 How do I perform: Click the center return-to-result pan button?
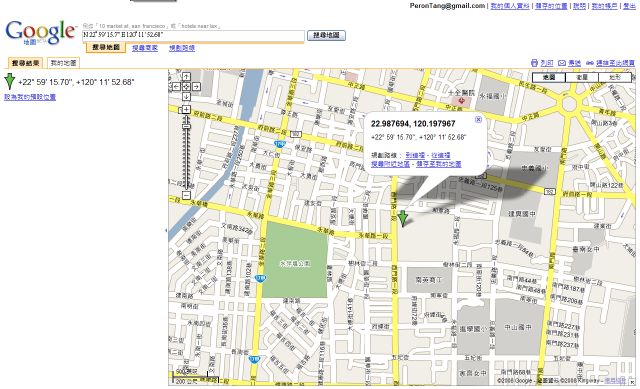186,87
